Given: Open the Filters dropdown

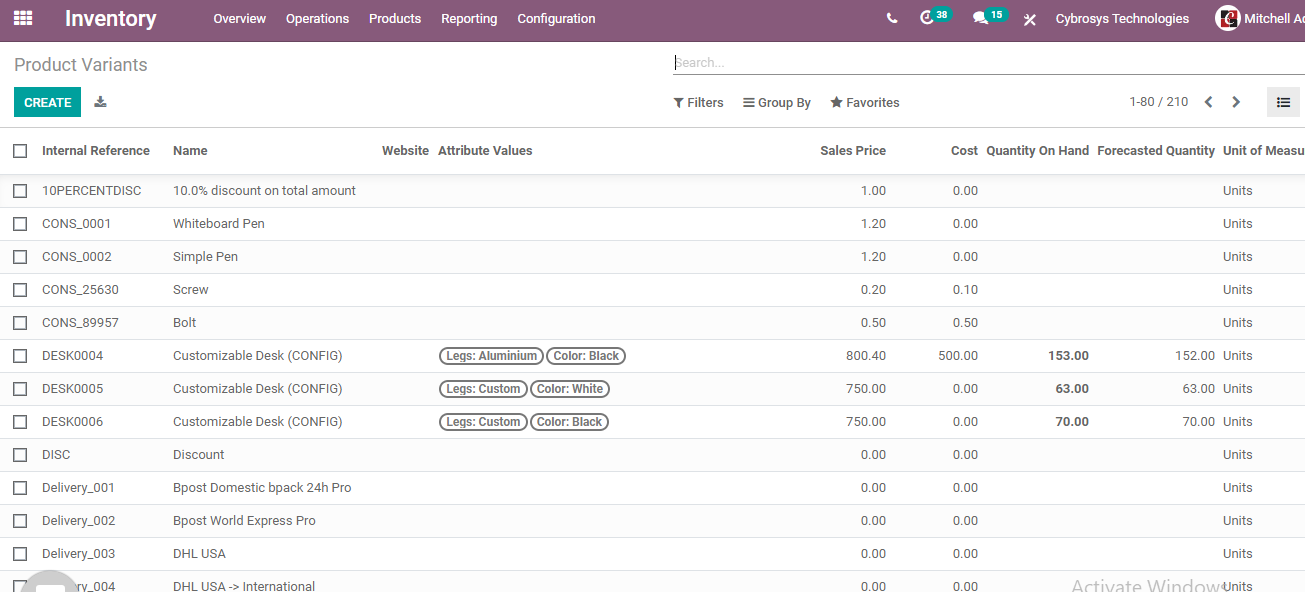Looking at the screenshot, I should pos(698,103).
